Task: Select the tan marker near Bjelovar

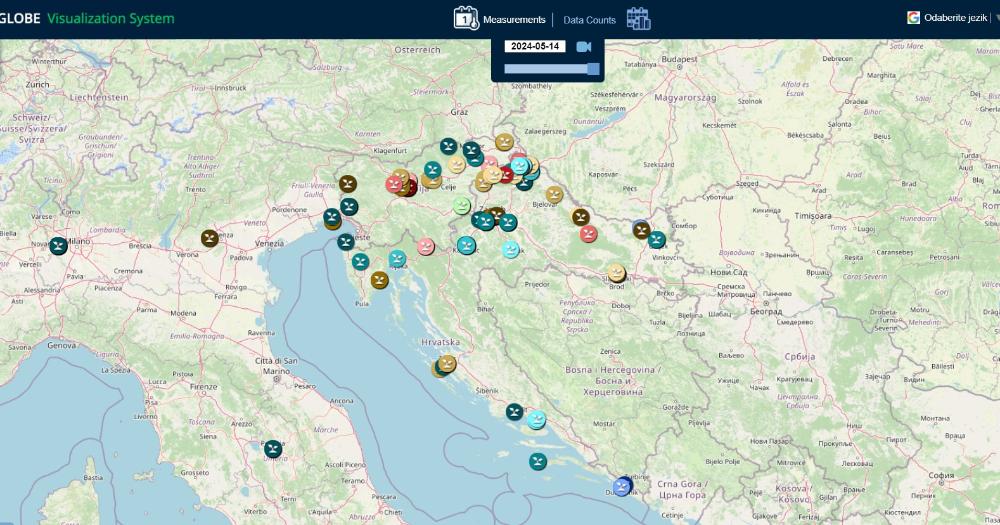Action: (555, 194)
